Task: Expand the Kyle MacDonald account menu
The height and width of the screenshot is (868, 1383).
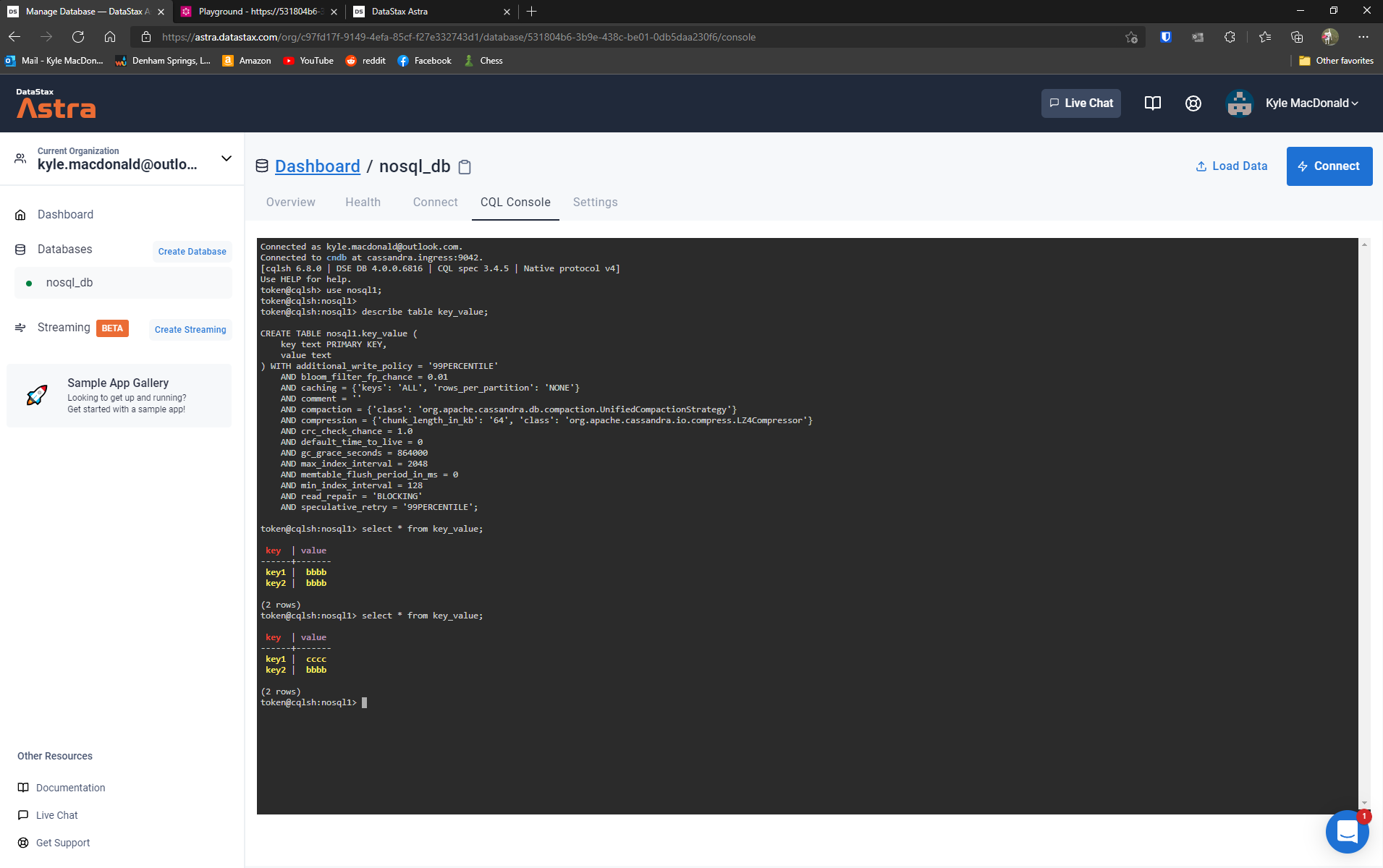Action: coord(1308,103)
